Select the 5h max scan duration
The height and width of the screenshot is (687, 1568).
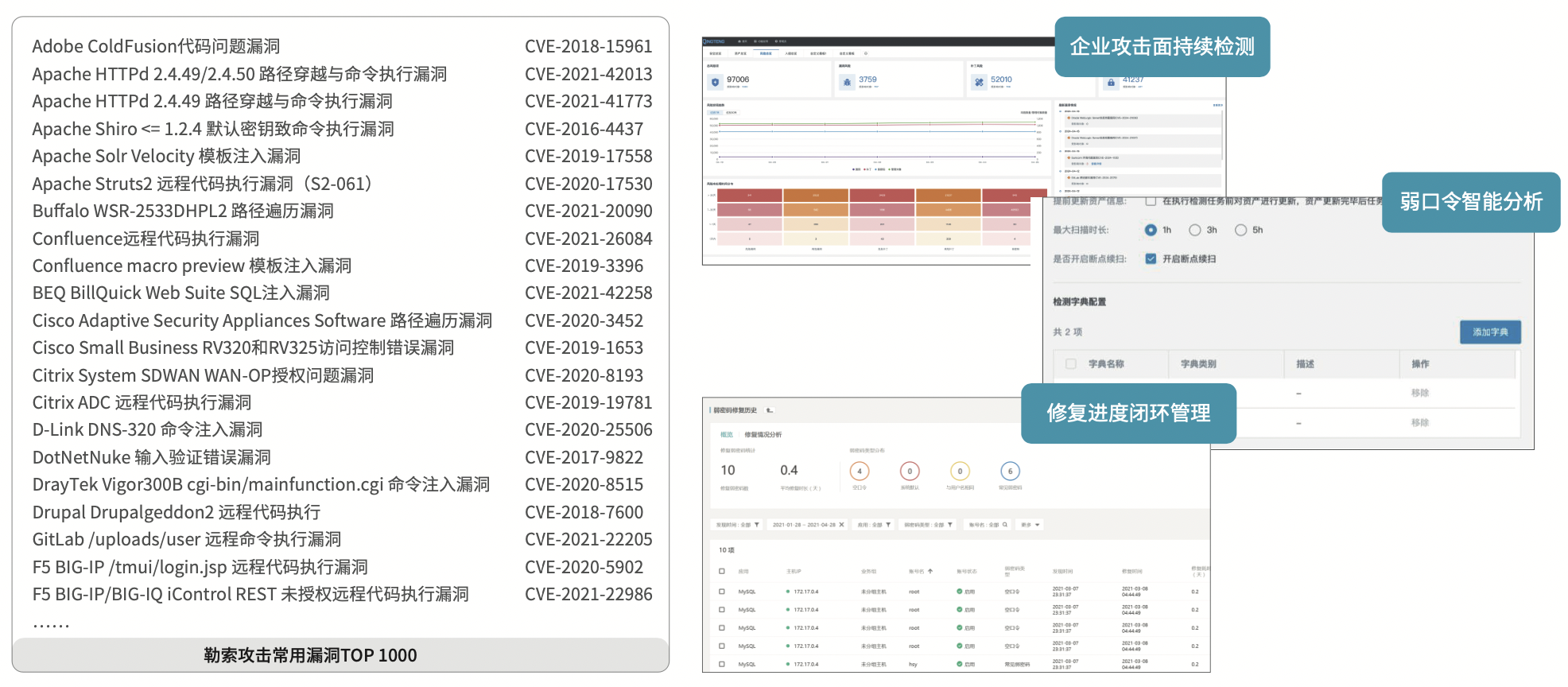click(1240, 230)
